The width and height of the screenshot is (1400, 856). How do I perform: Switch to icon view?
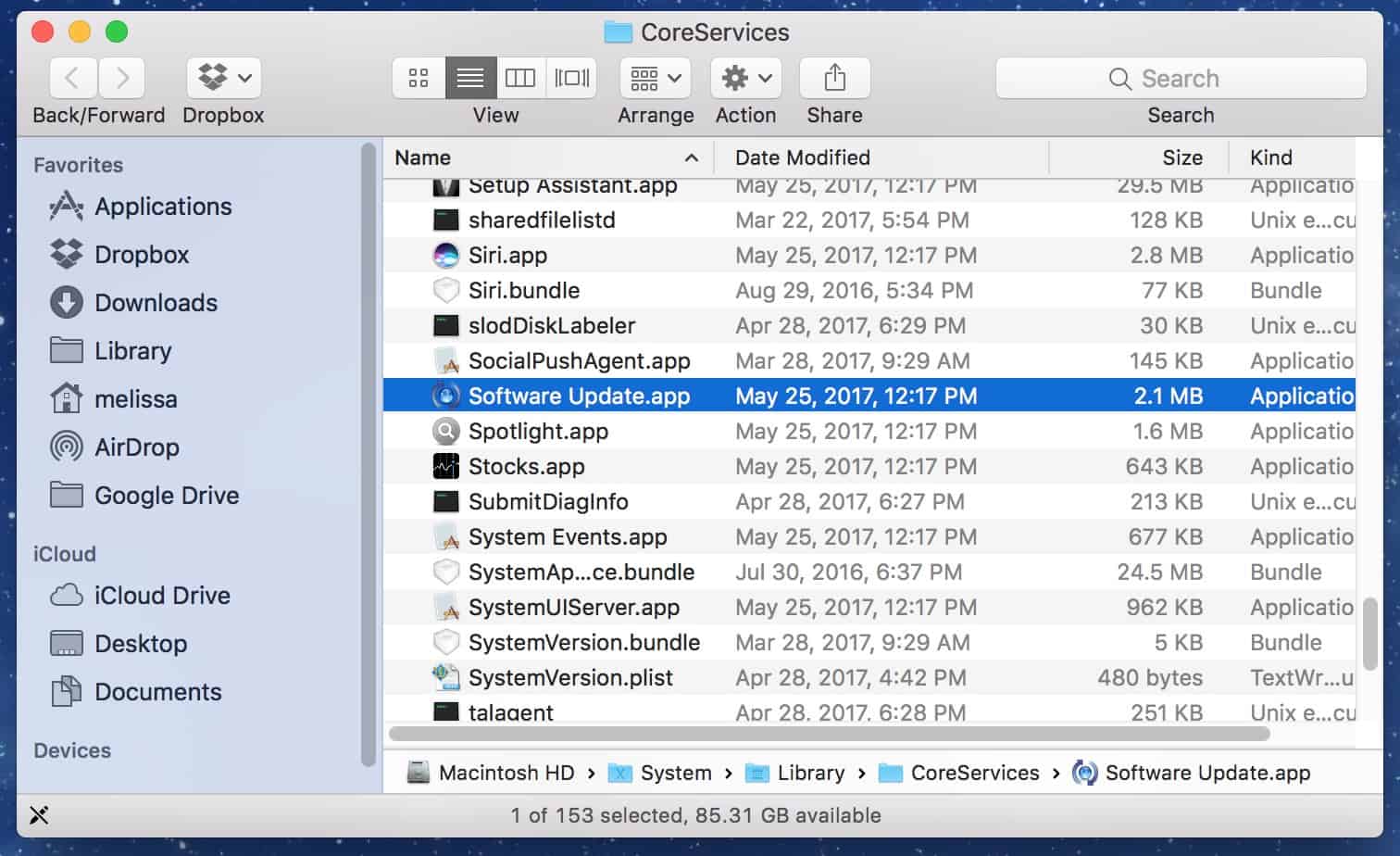[x=419, y=78]
